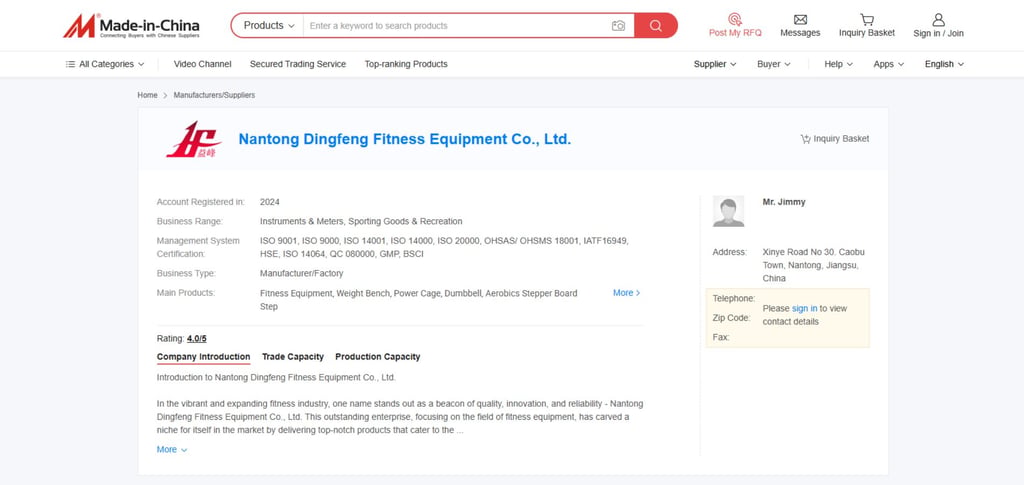This screenshot has height=485, width=1024.
Task: Select the address text Xinye Road No 30
Action: pos(814,265)
